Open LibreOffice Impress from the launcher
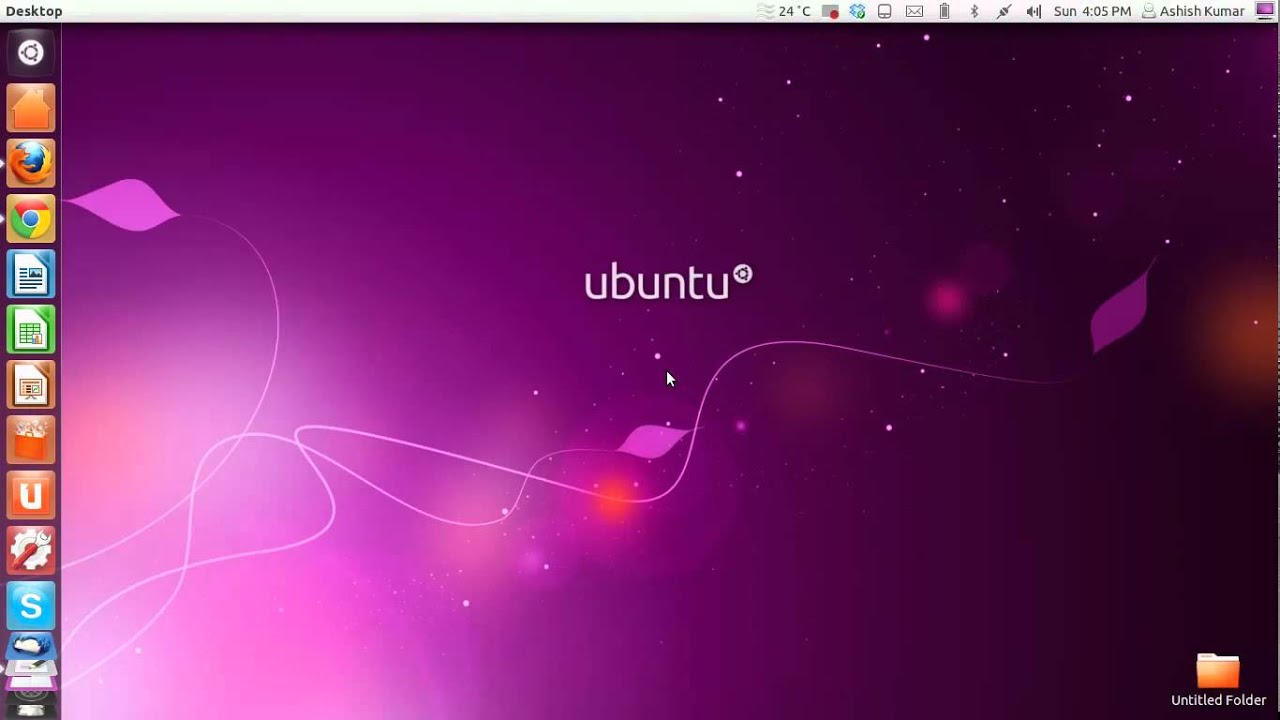 pos(31,385)
